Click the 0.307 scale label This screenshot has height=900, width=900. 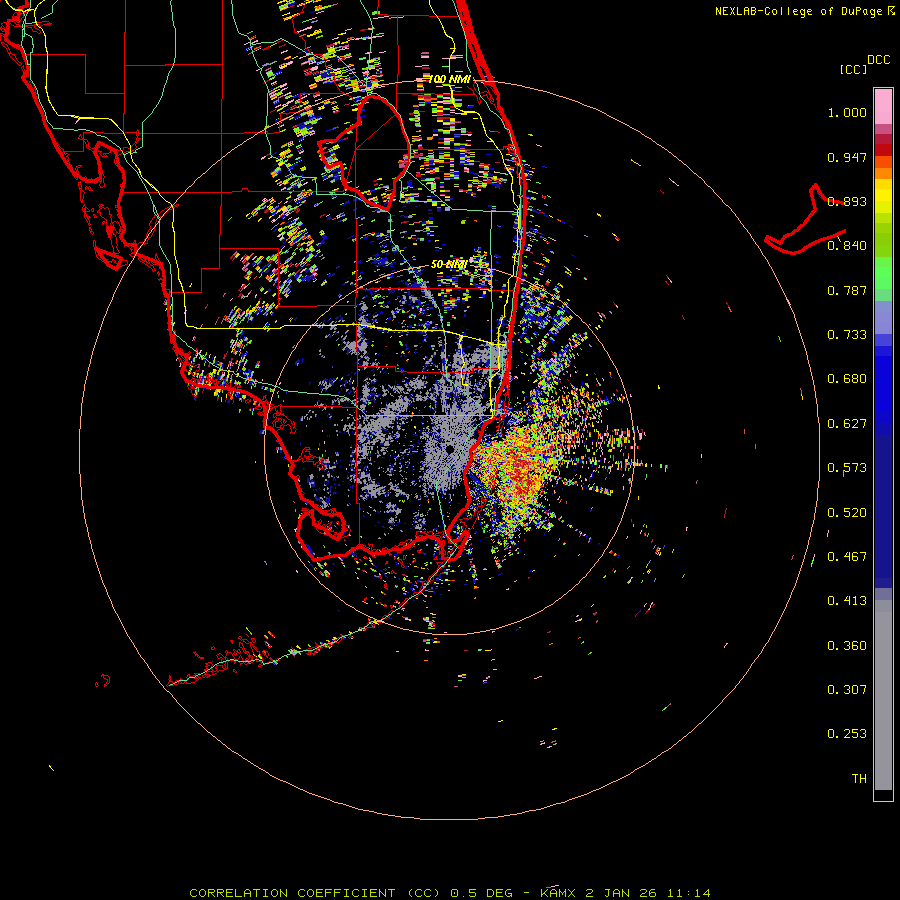(847, 689)
